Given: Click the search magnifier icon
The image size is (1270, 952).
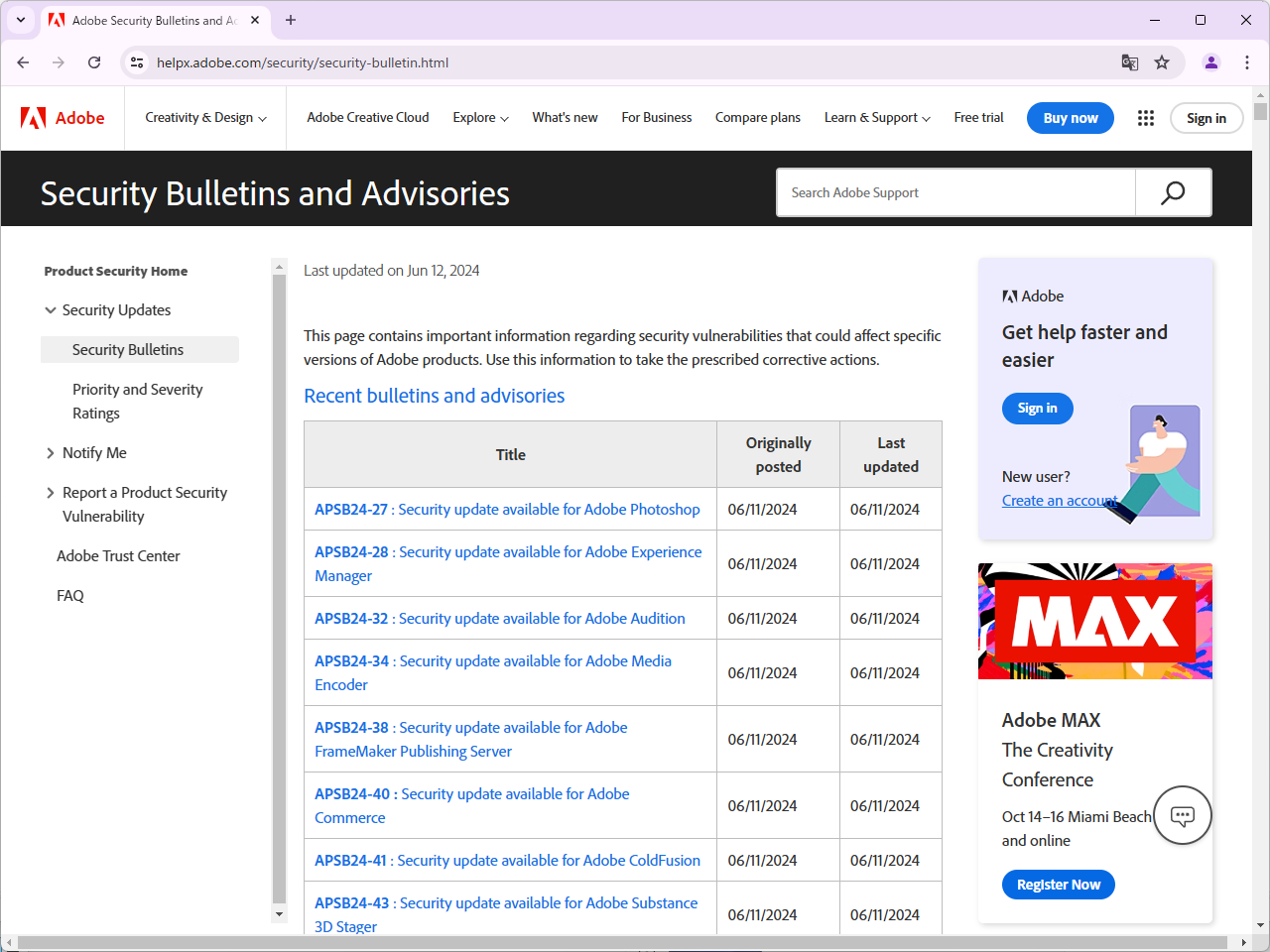Looking at the screenshot, I should (x=1173, y=192).
